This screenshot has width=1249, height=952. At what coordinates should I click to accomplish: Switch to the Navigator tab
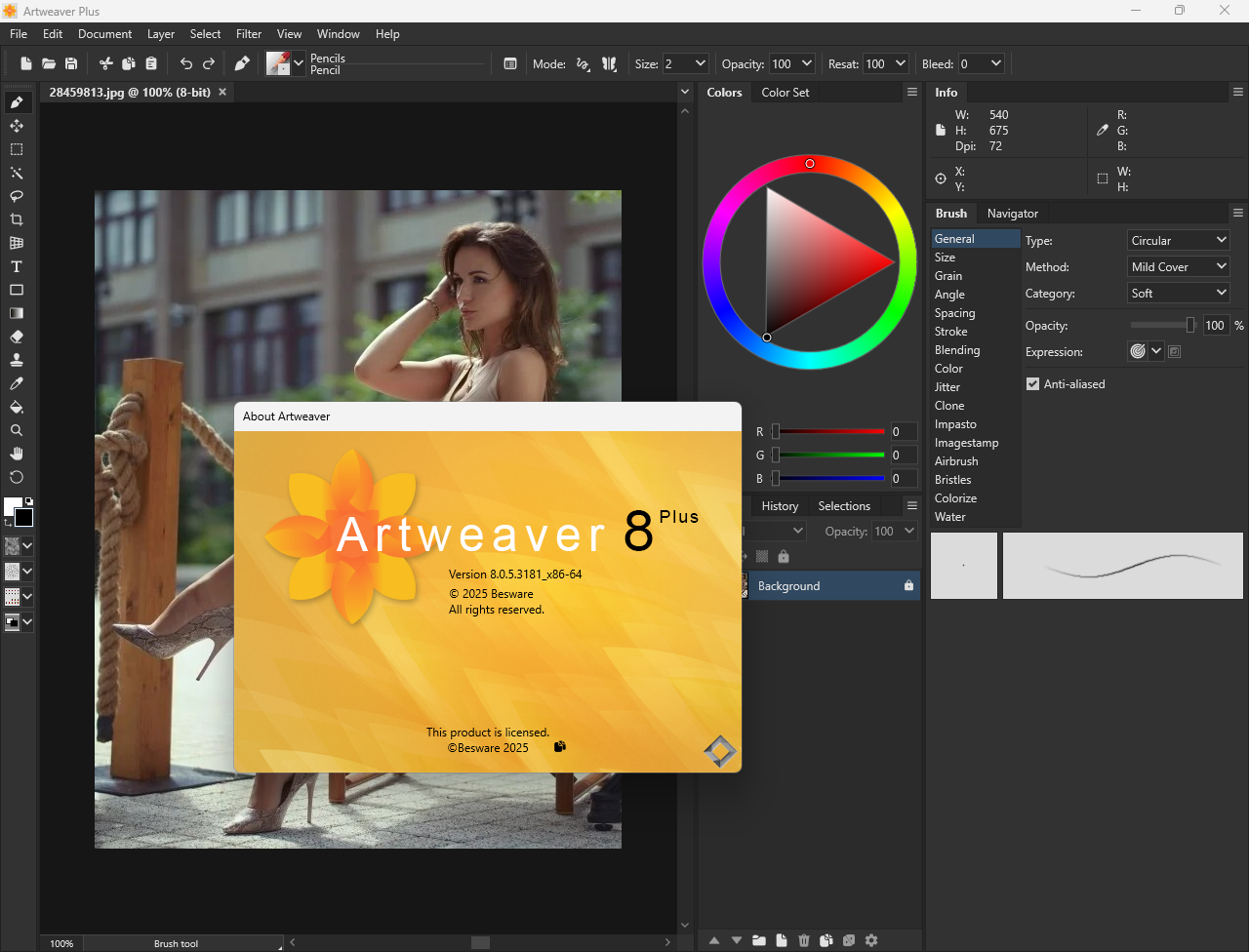(1013, 214)
